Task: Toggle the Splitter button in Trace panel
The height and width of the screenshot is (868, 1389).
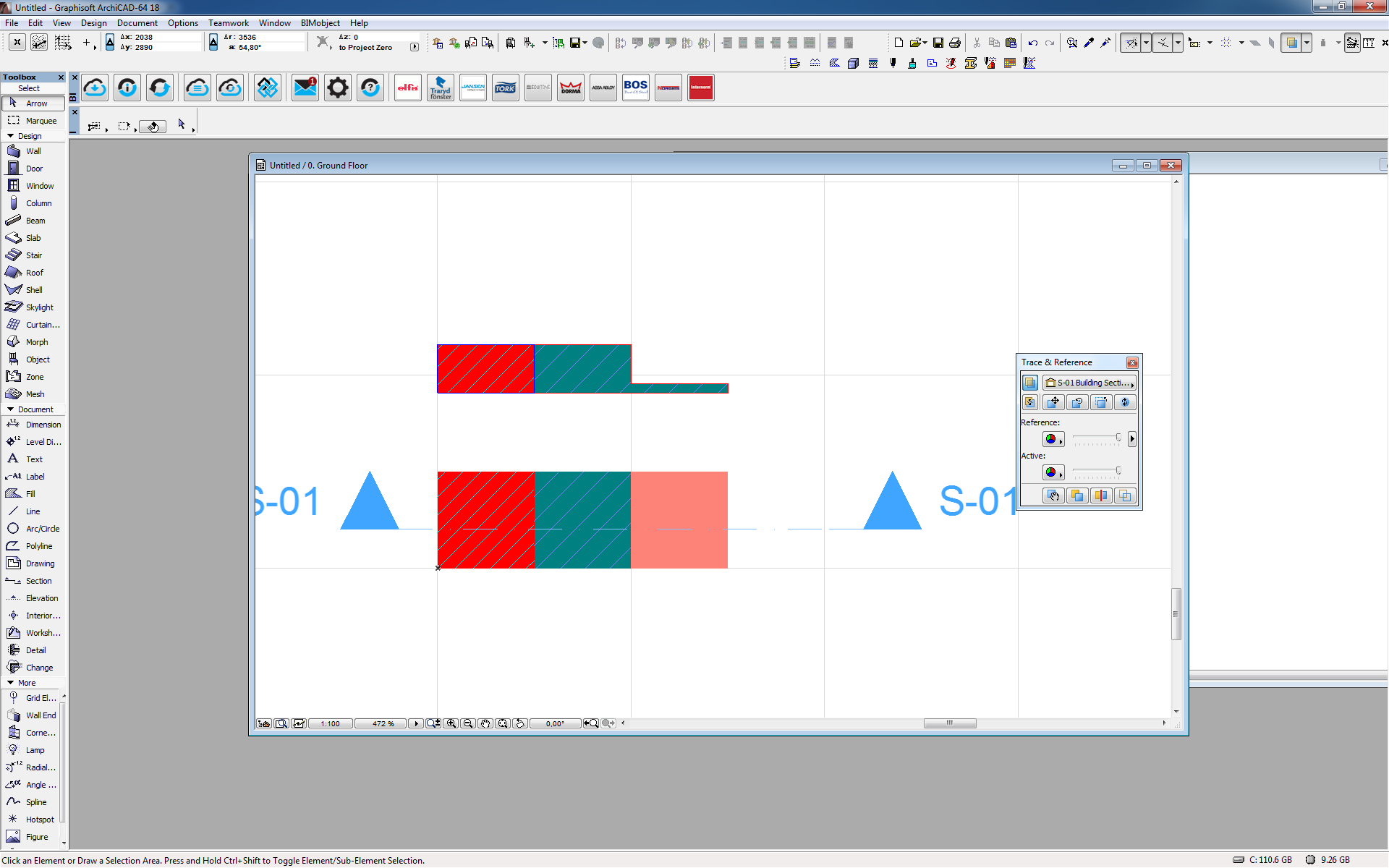Action: click(1101, 495)
